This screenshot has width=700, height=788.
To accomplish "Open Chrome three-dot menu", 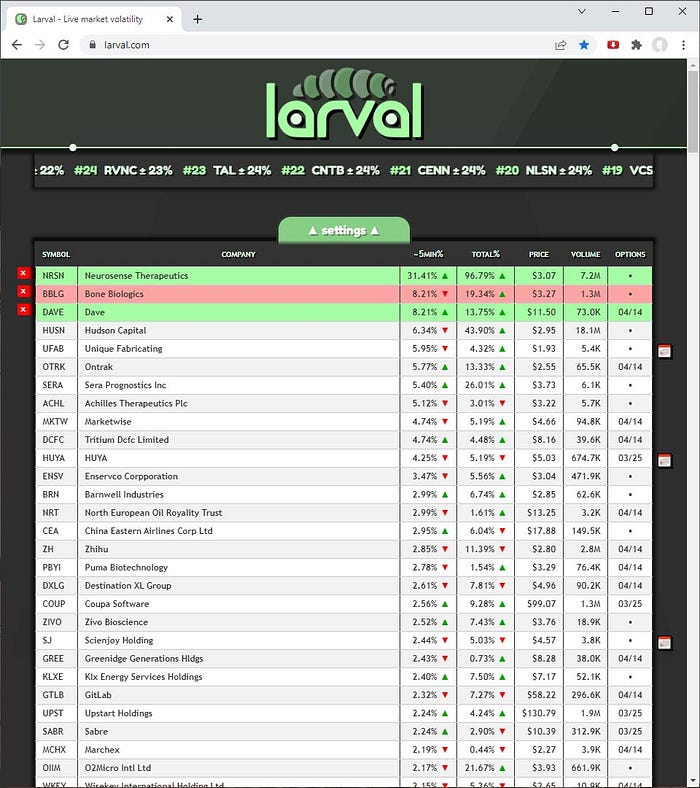I will click(x=683, y=45).
